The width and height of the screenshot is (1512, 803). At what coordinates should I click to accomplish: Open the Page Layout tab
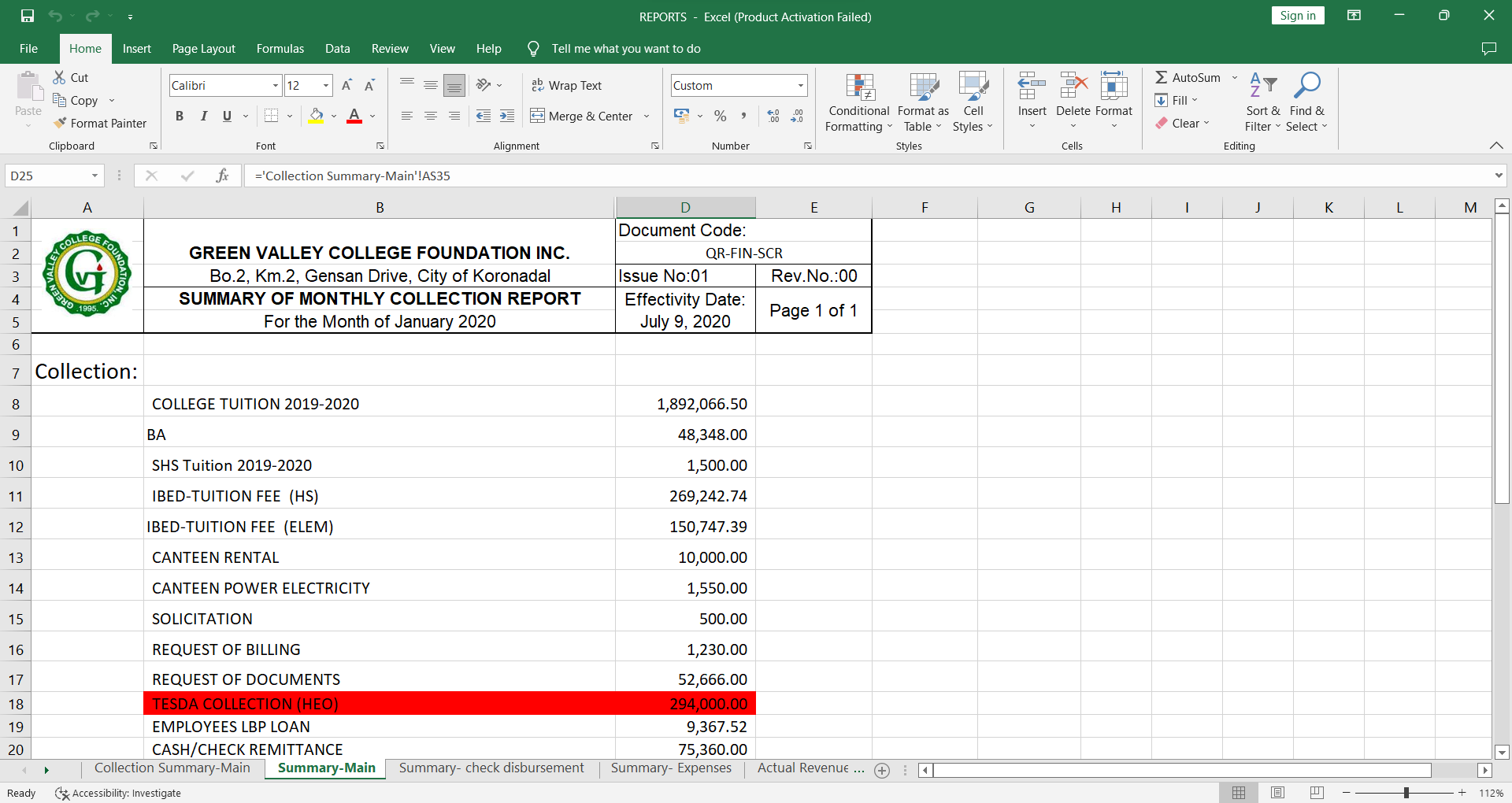click(x=204, y=49)
